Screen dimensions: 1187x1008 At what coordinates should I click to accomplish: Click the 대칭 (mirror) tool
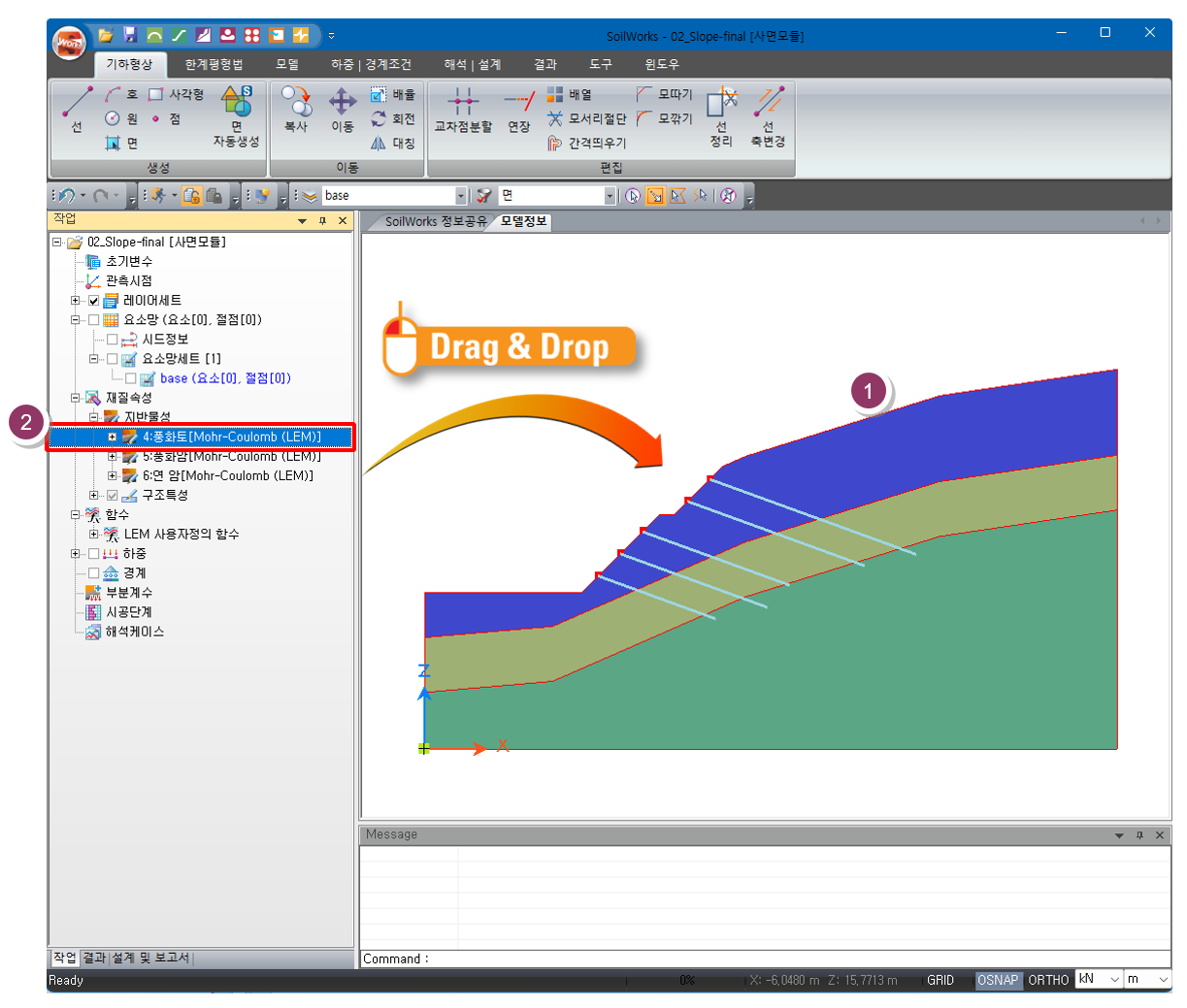(393, 143)
